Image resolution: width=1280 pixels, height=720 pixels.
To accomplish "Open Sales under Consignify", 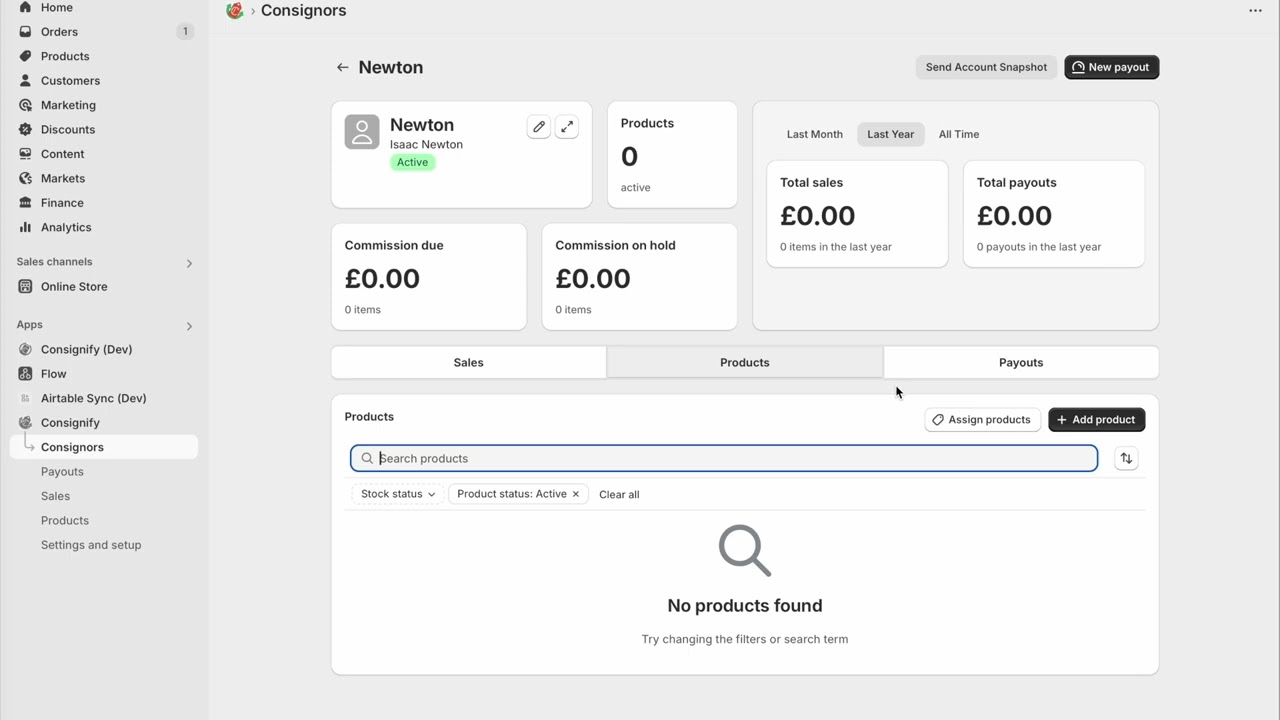I will pos(55,496).
